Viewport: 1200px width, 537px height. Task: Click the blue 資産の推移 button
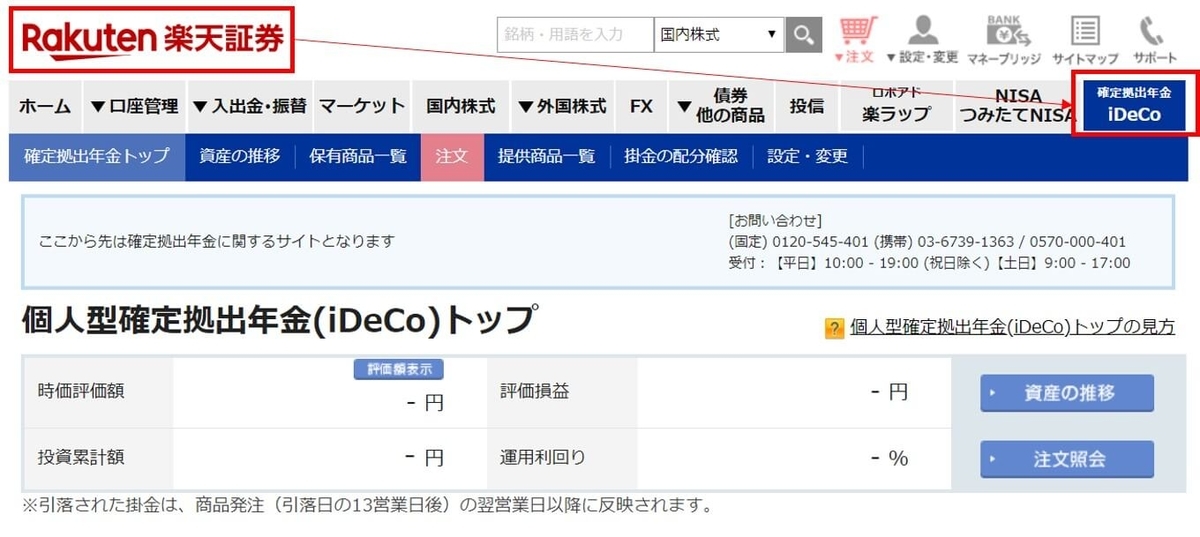[x=1067, y=393]
